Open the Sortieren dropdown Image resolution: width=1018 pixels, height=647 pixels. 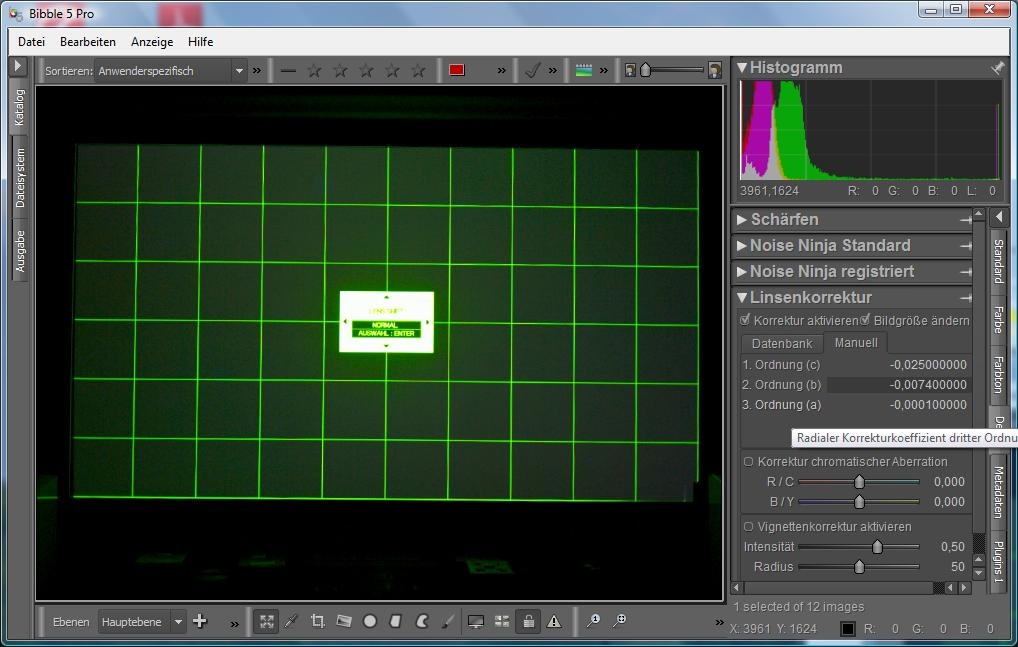click(x=239, y=71)
